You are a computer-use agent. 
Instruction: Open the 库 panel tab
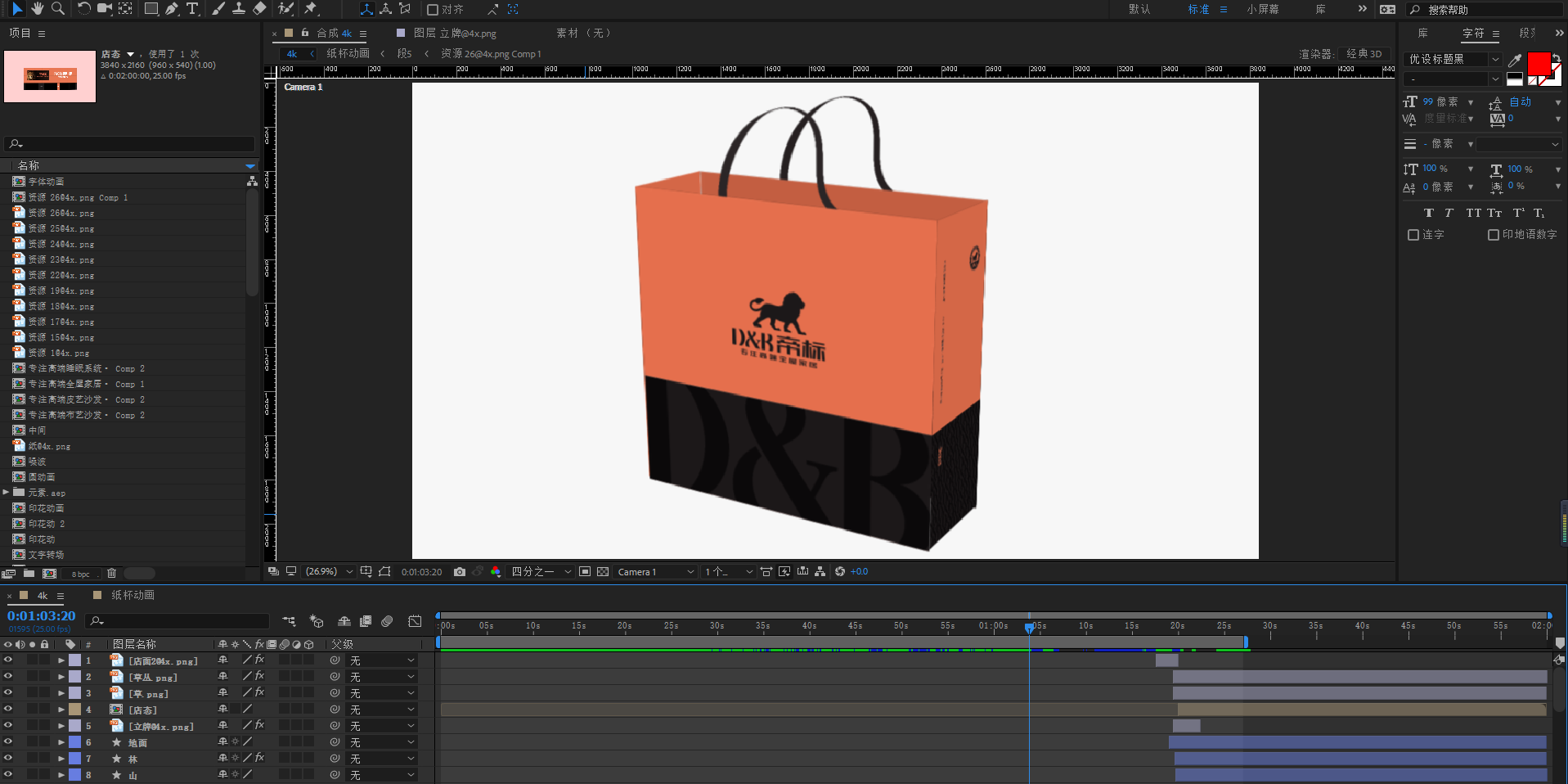coord(1423,34)
